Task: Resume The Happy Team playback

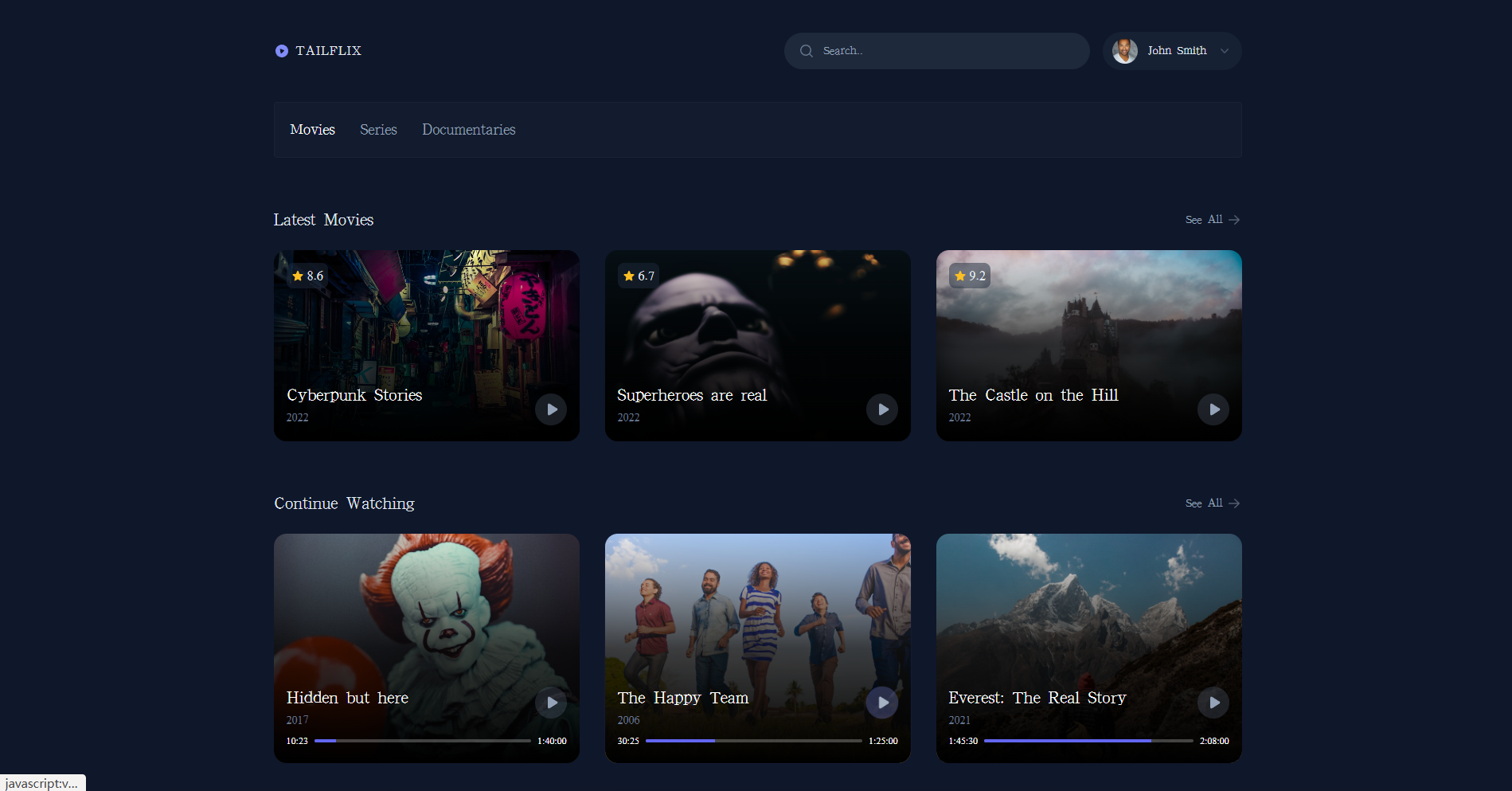Action: [x=882, y=703]
